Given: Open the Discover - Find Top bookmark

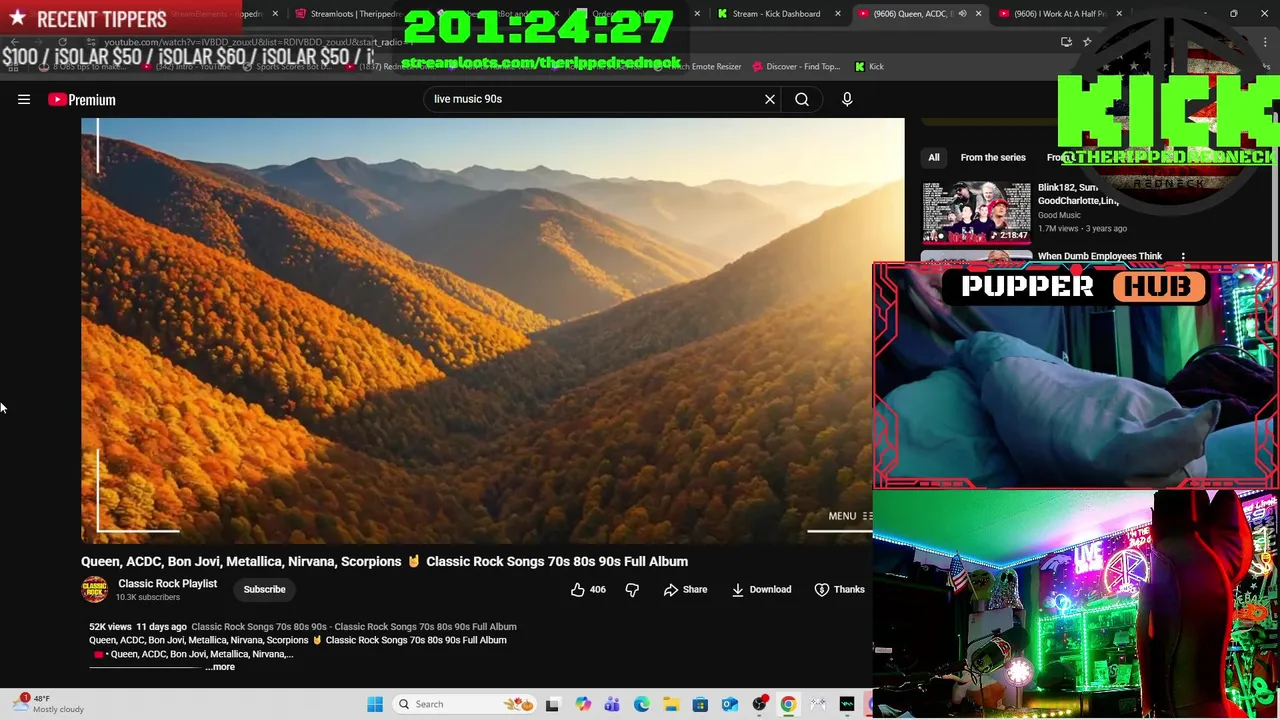Looking at the screenshot, I should pyautogui.click(x=797, y=67).
